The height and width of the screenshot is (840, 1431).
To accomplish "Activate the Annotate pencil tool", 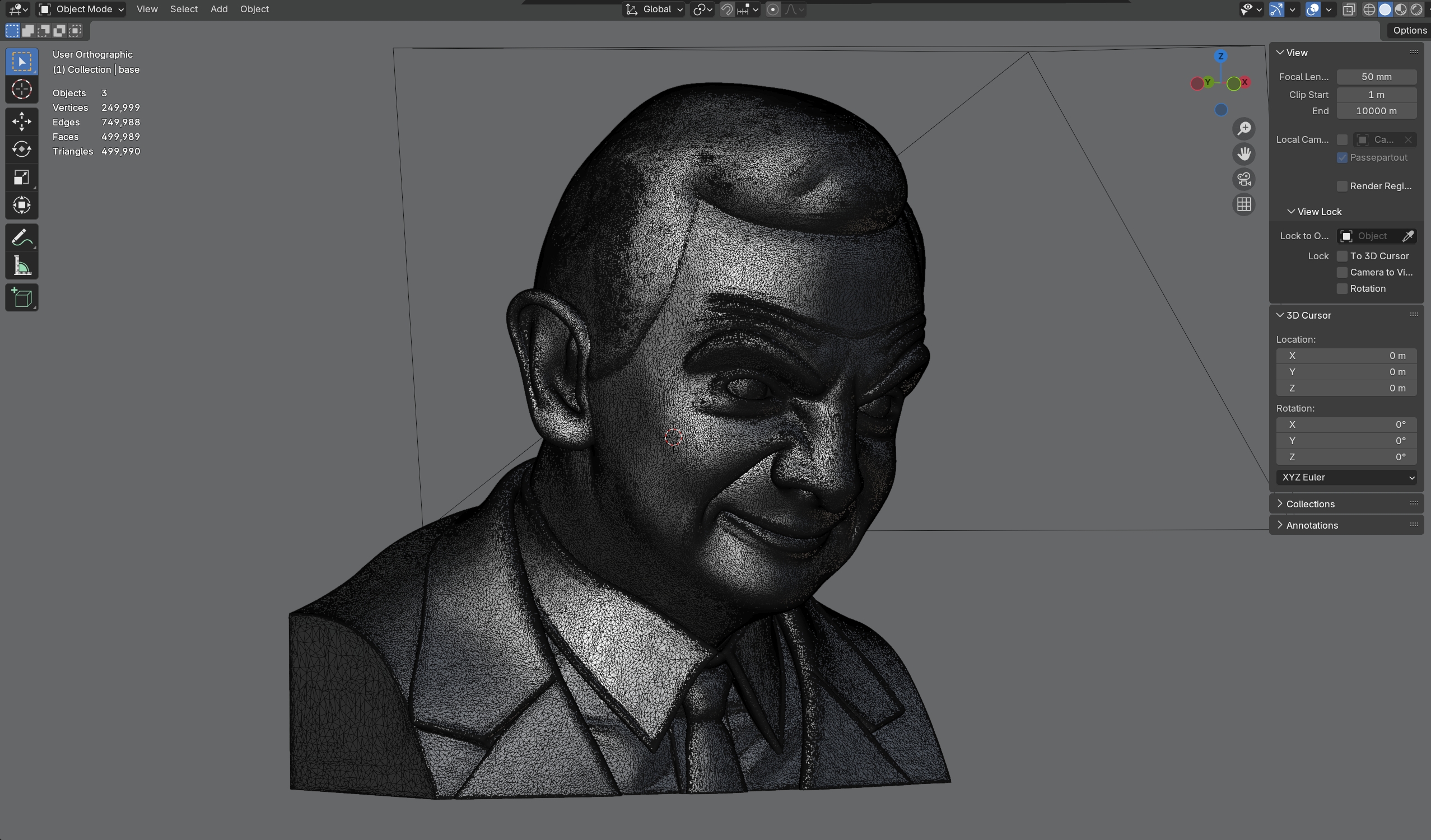I will [22, 237].
